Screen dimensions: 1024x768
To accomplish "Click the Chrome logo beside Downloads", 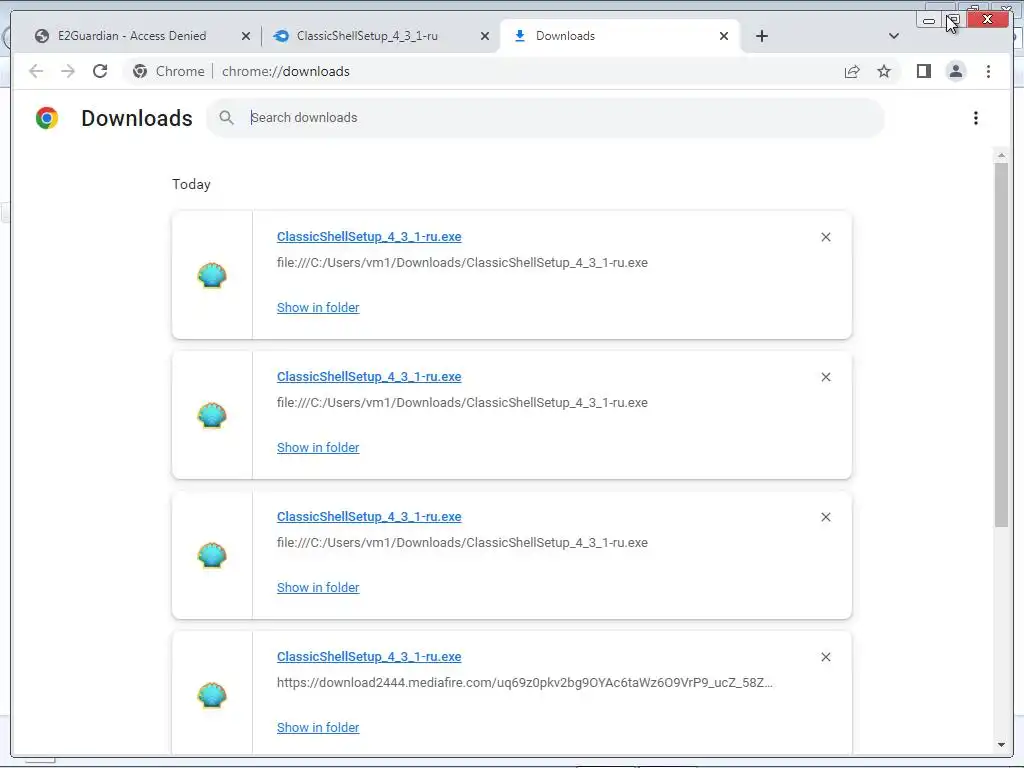I will [47, 118].
